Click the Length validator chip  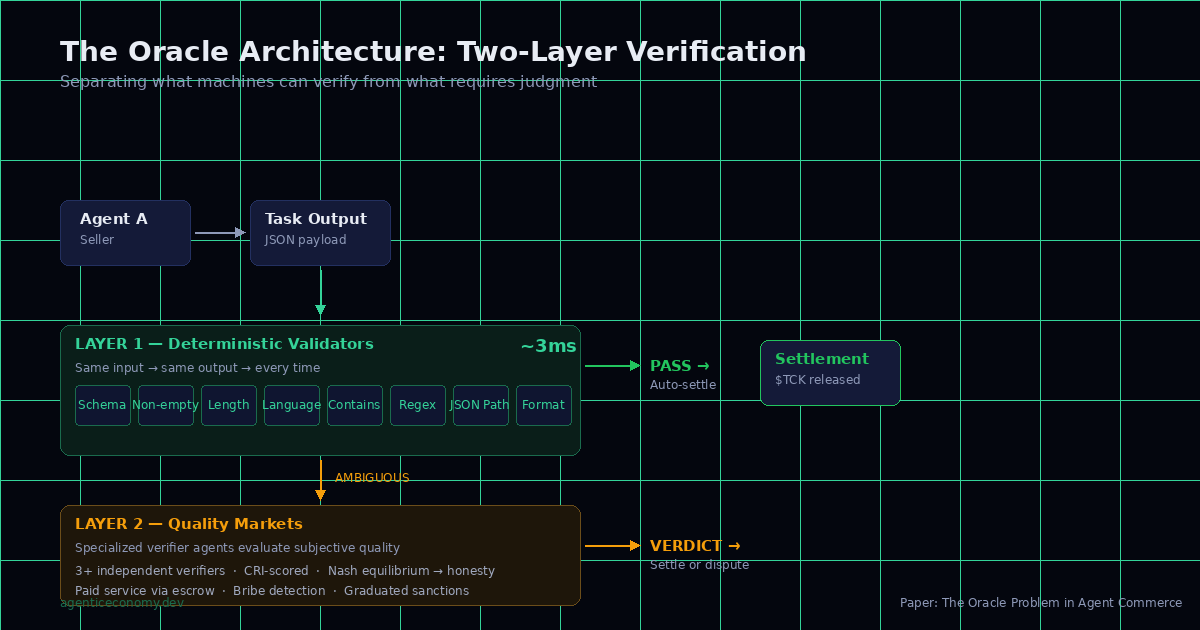tap(228, 405)
